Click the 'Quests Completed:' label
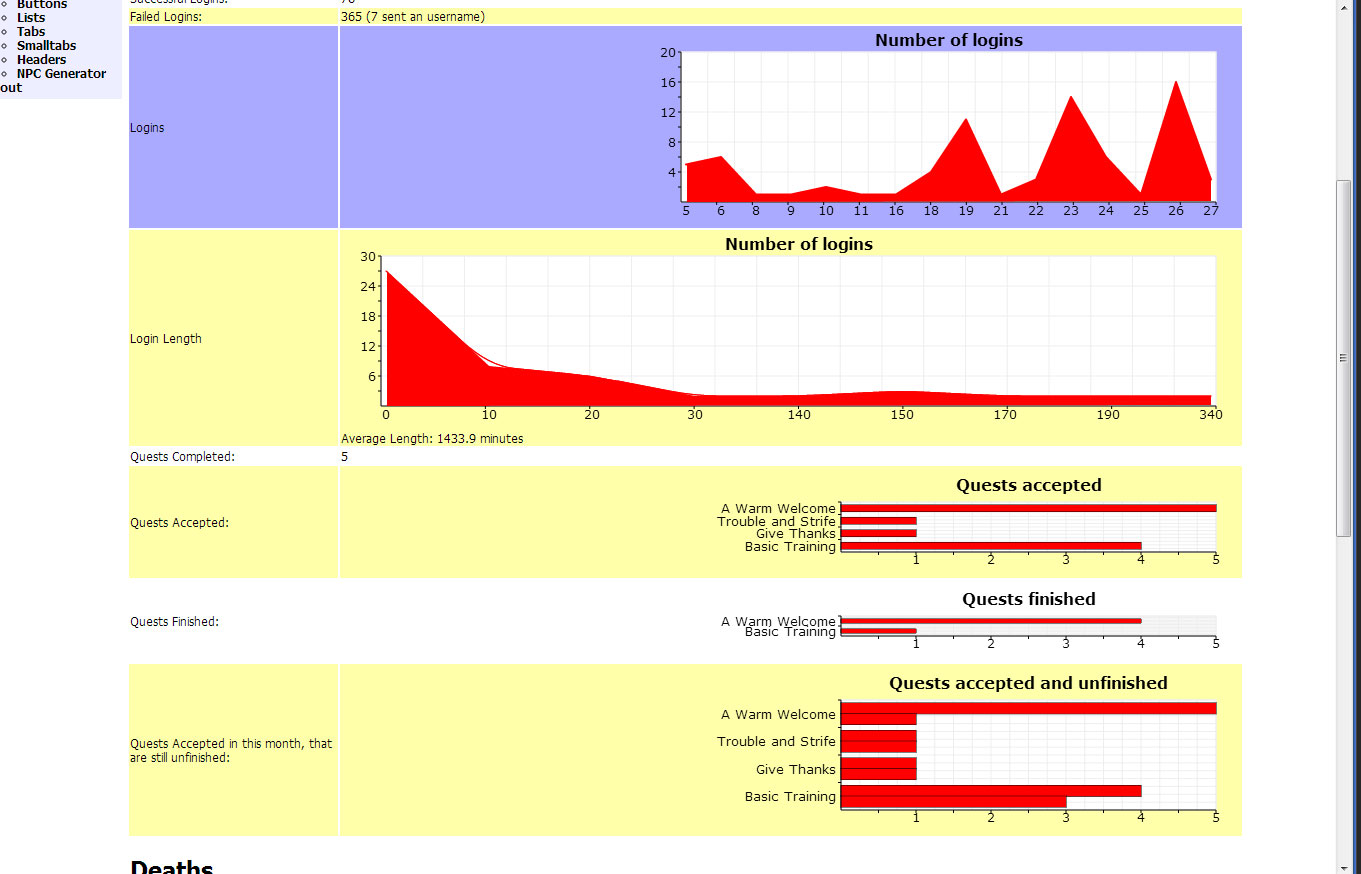Viewport: 1361px width, 874px height. [x=182, y=457]
